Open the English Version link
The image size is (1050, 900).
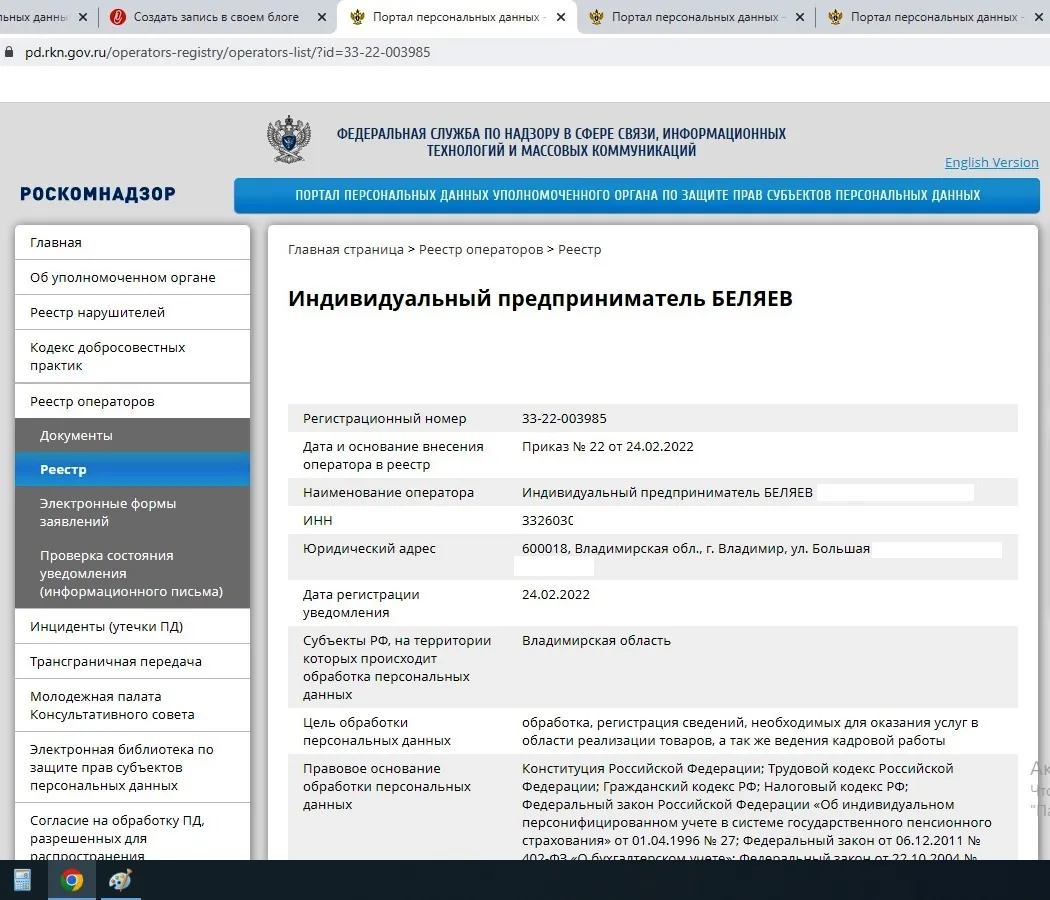pos(991,163)
